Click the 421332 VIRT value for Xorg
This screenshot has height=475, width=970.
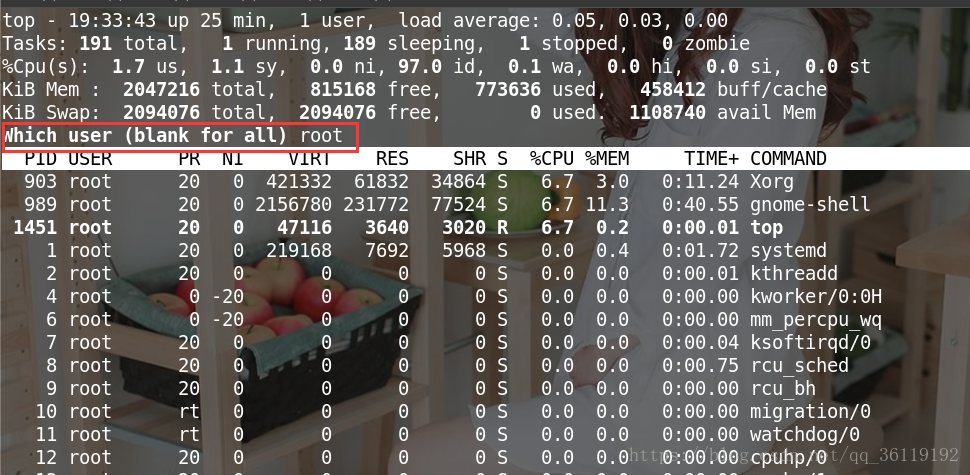299,182
